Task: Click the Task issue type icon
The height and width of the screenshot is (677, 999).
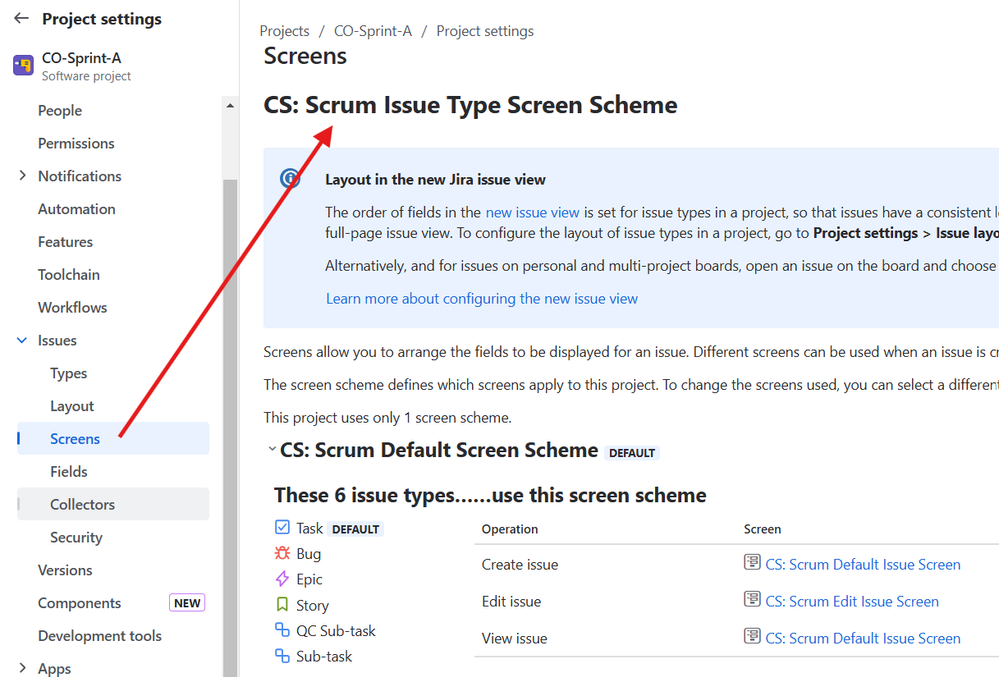Action: (x=282, y=527)
